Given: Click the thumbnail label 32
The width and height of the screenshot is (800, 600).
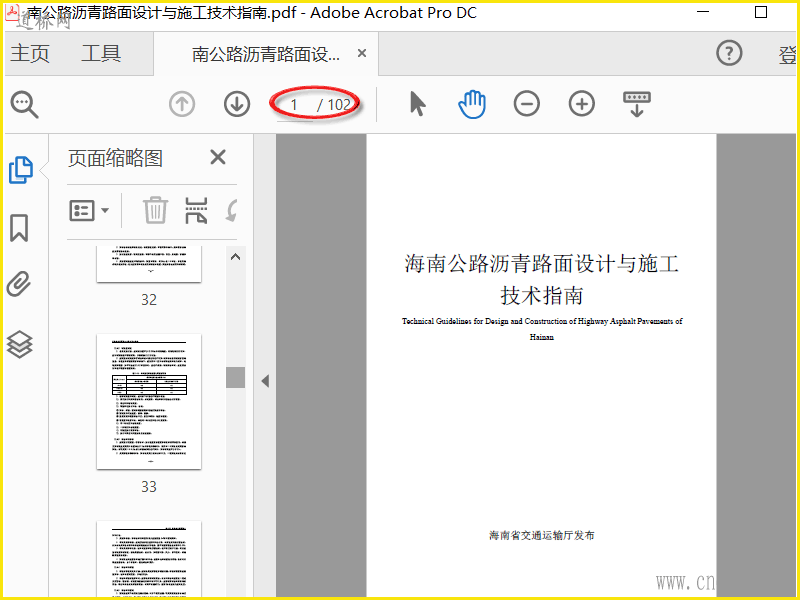Looking at the screenshot, I should click(x=149, y=299).
